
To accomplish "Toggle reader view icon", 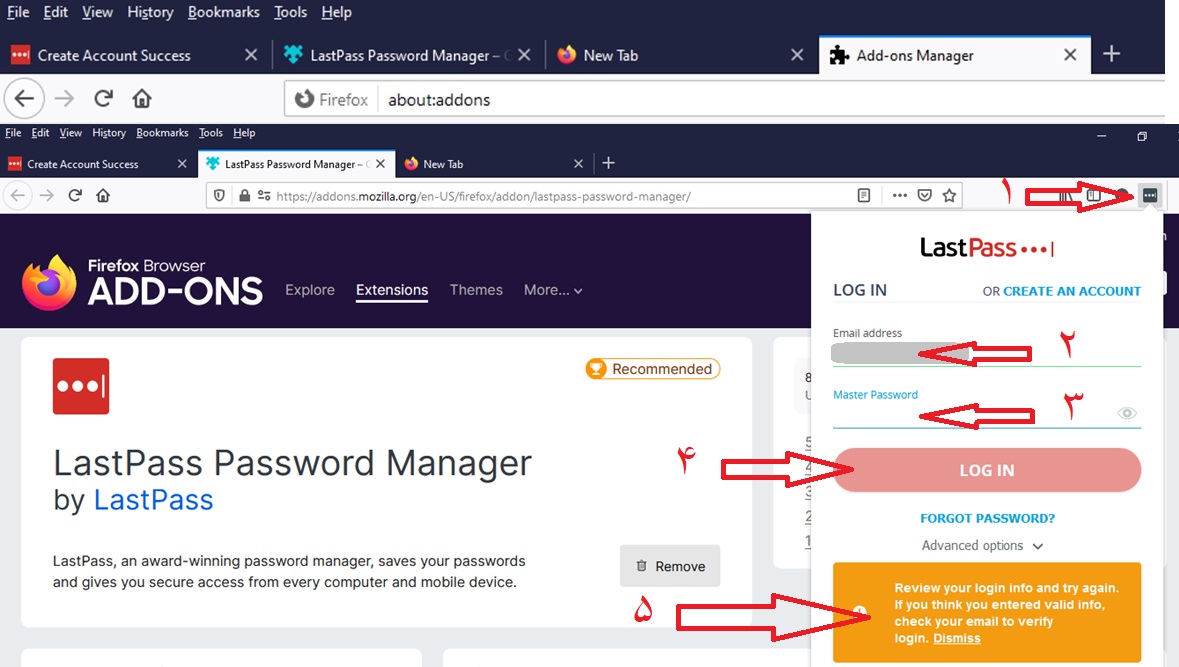I will tap(863, 196).
